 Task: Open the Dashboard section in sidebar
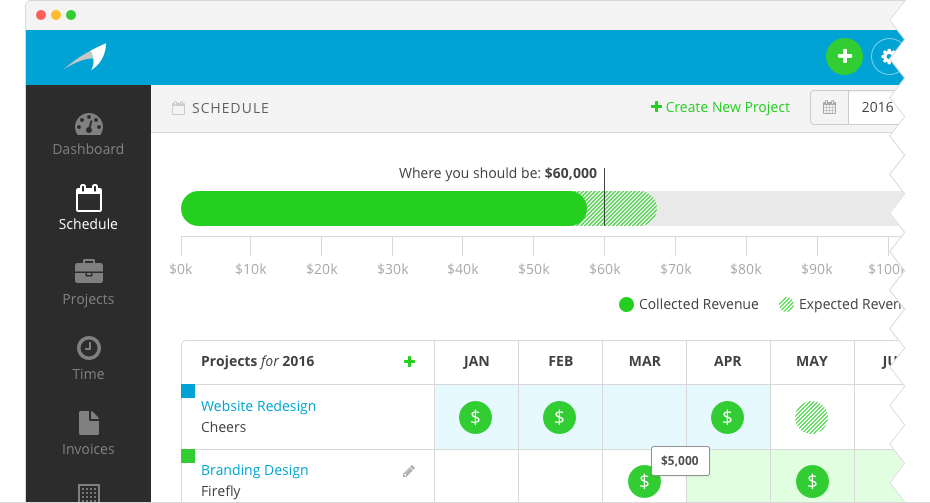pos(88,135)
